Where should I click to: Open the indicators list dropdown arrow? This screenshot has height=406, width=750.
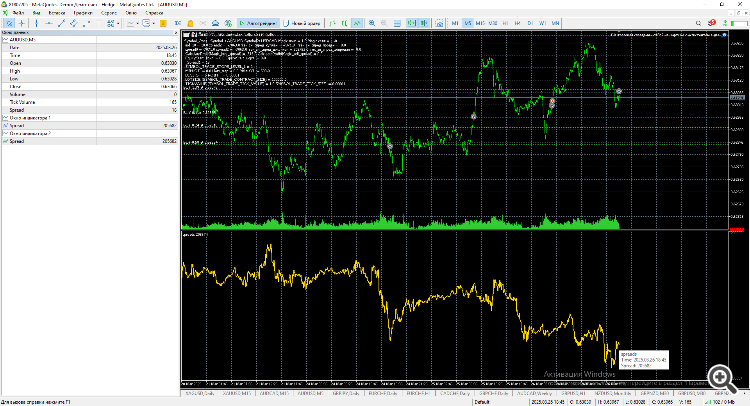[x=154, y=23]
